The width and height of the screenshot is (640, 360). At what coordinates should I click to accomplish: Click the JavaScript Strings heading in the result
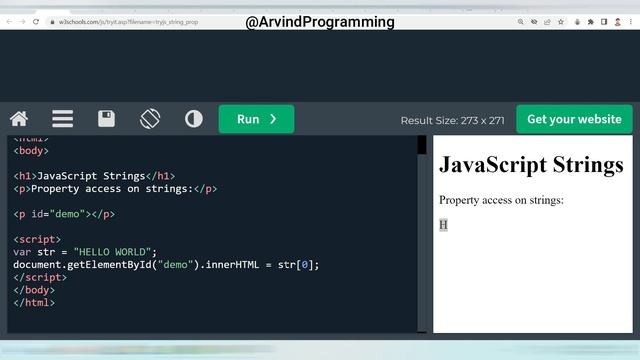pos(531,165)
